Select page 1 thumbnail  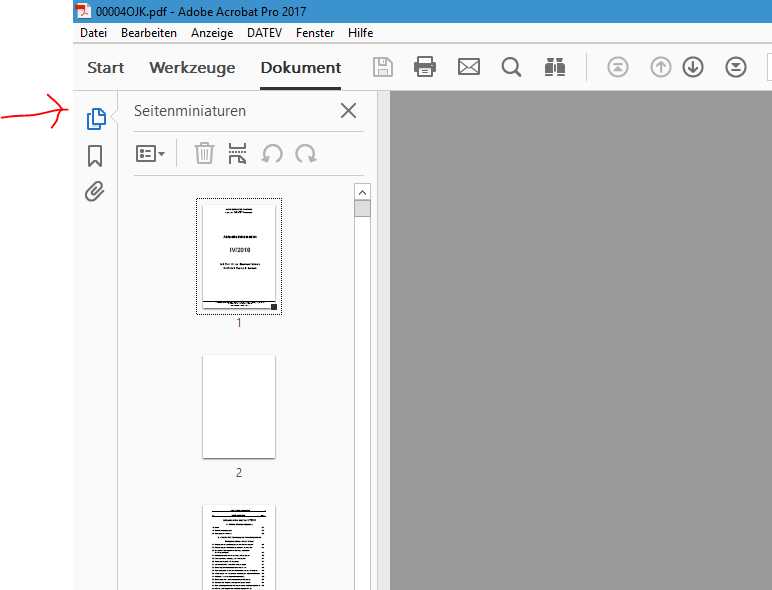[239, 256]
